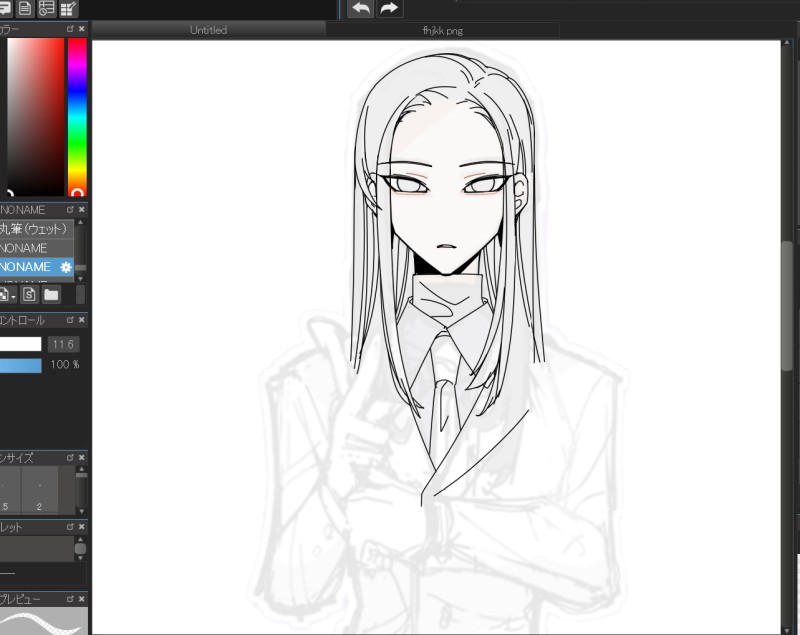The image size is (800, 635).
Task: Float the ブラシサイズ brush size panel
Action: point(70,458)
